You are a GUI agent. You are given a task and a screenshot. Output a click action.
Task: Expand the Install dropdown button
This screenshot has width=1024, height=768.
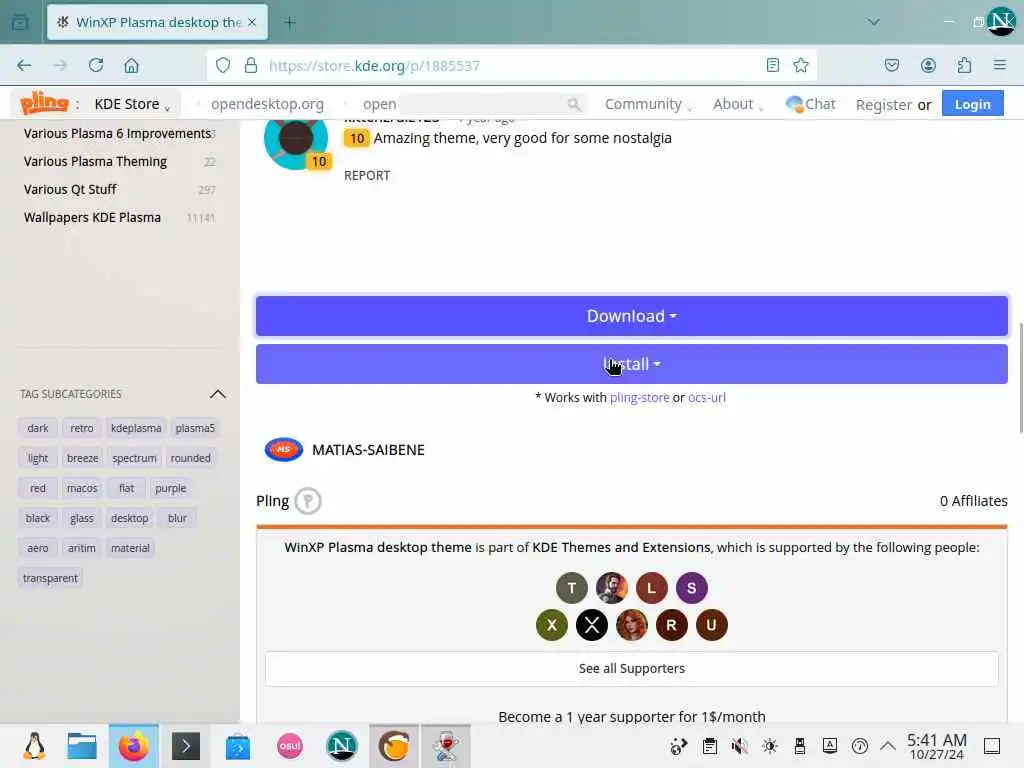coord(632,364)
